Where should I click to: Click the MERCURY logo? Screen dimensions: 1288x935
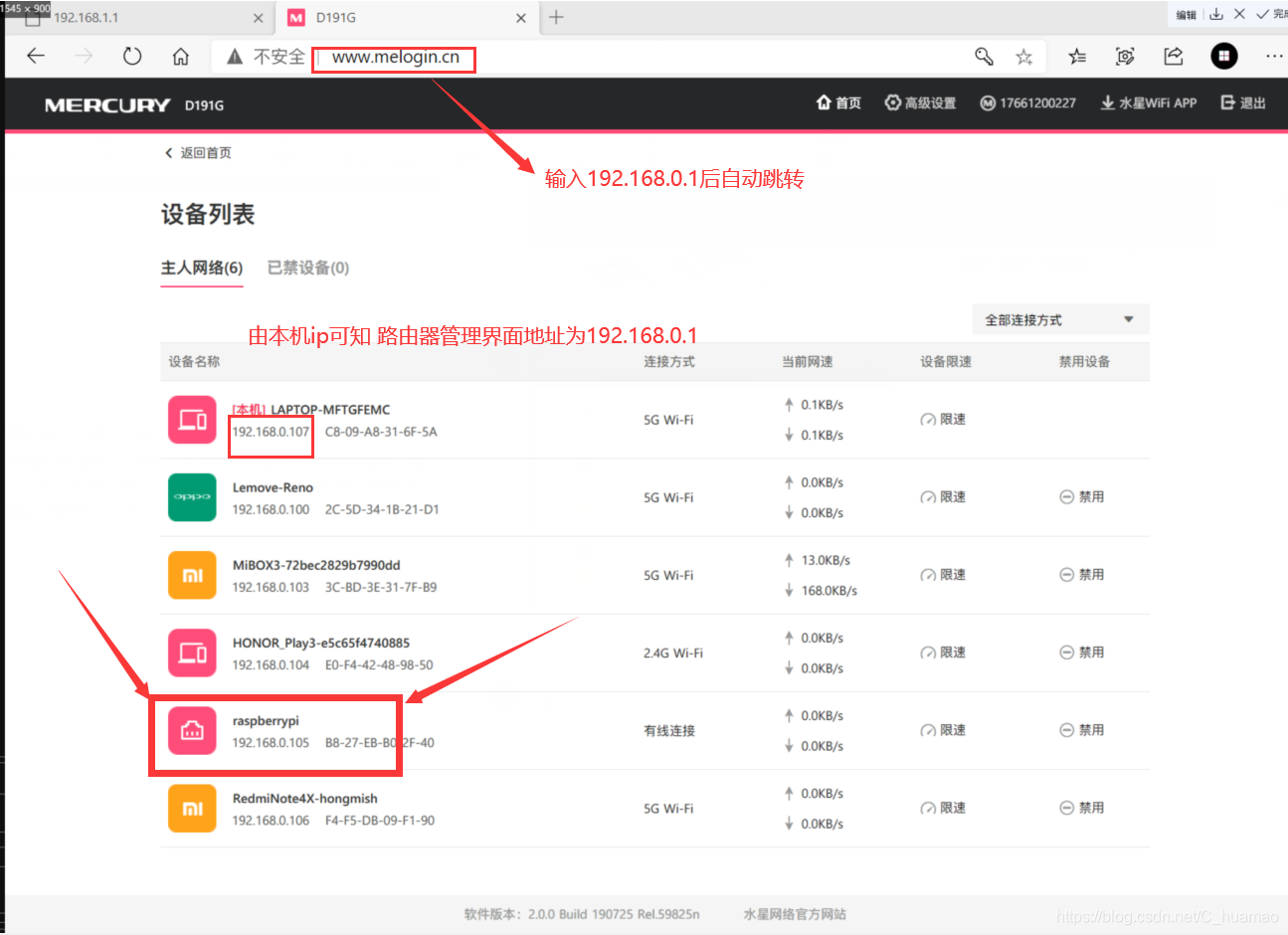(107, 104)
